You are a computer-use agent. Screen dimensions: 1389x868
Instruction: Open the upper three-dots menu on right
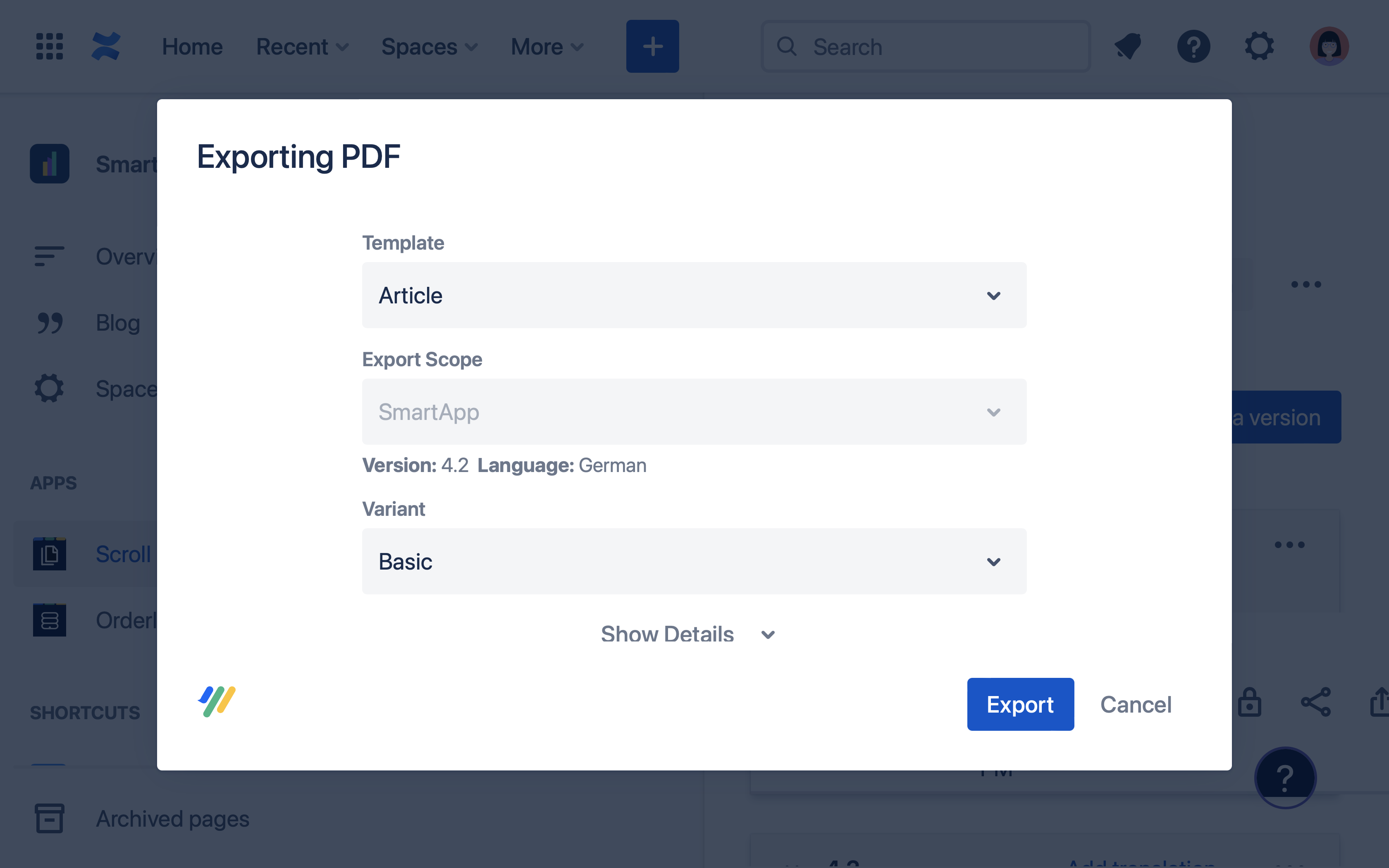(1306, 285)
